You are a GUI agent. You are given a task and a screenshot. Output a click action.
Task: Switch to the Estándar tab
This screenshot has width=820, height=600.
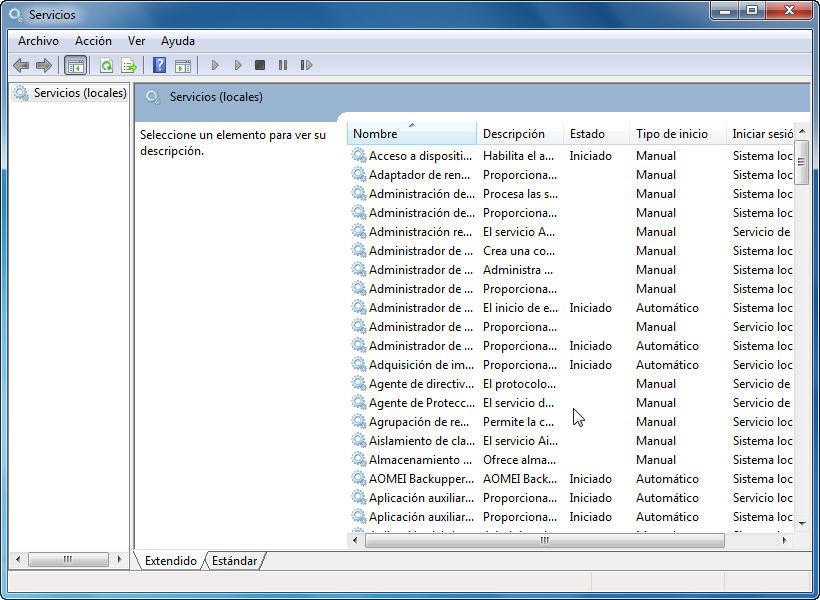tap(234, 561)
